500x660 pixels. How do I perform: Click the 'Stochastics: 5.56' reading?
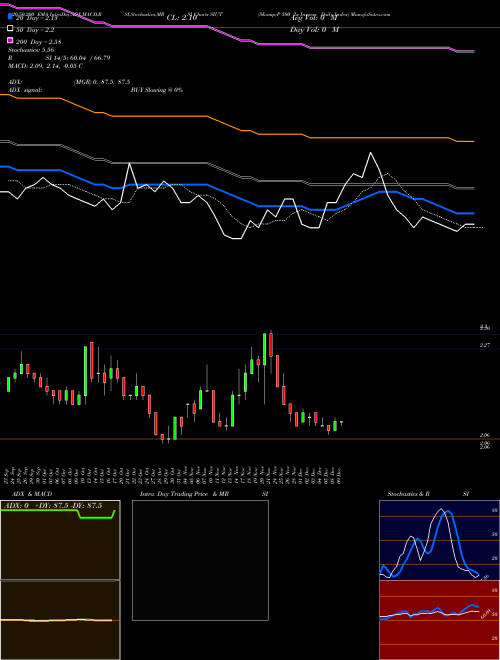[x=31, y=50]
